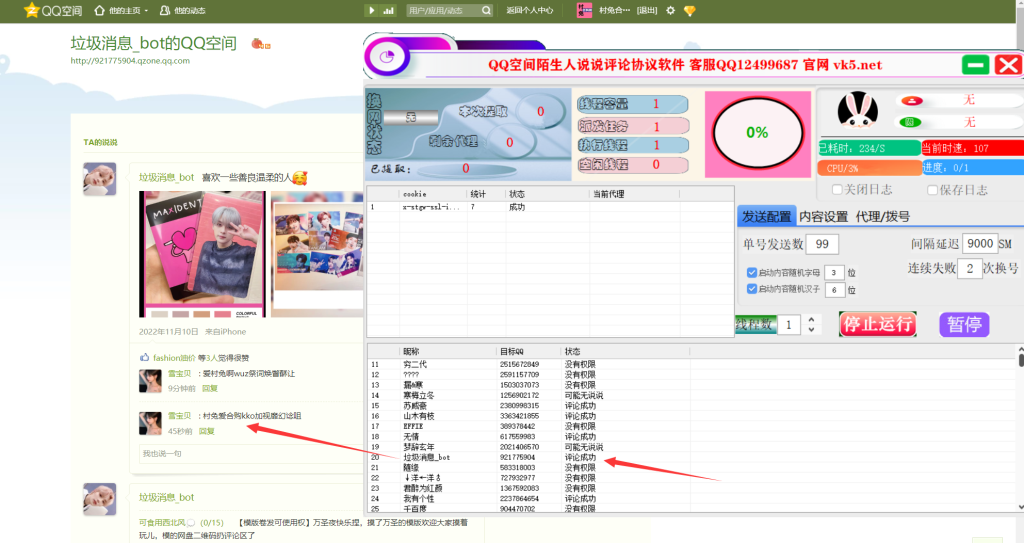The width and height of the screenshot is (1024, 543).
Task: Increase thread count with up arrow
Action: [x=811, y=319]
